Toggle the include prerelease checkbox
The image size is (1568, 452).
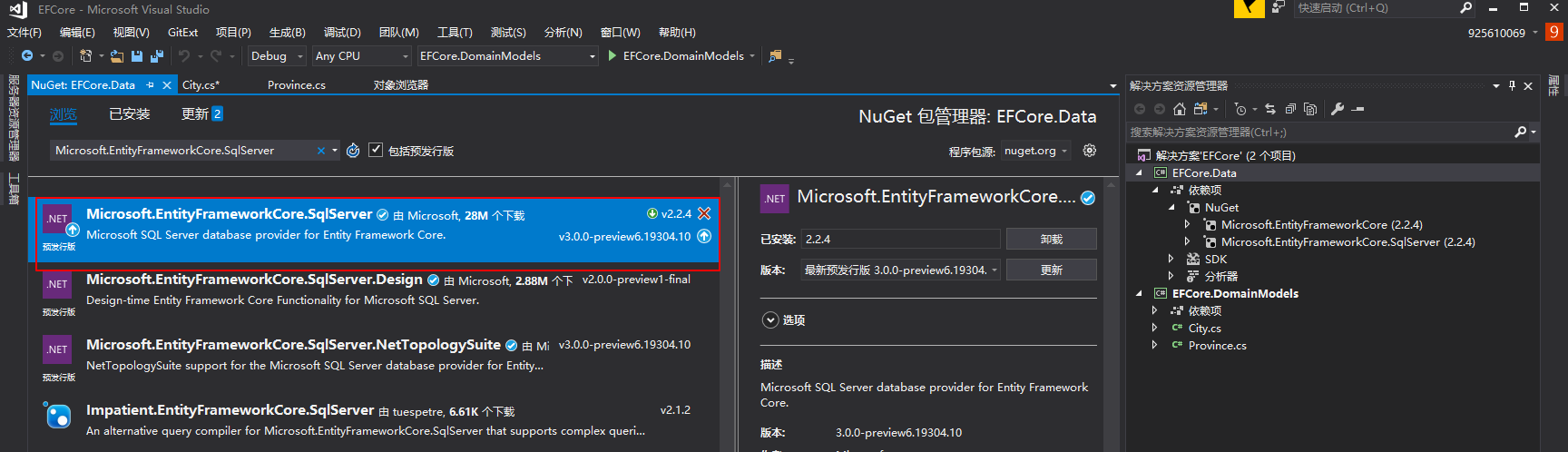(x=376, y=151)
